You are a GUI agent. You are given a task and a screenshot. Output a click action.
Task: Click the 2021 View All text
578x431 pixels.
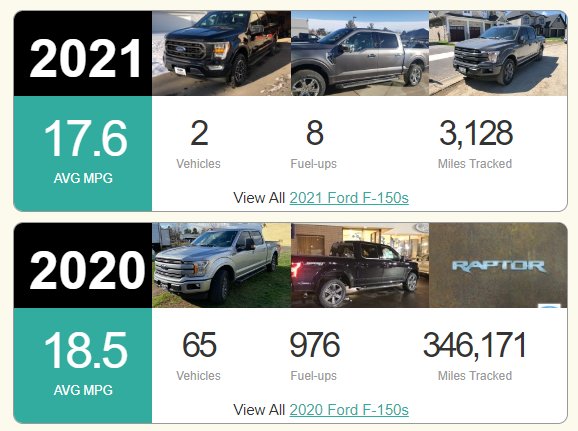(259, 198)
